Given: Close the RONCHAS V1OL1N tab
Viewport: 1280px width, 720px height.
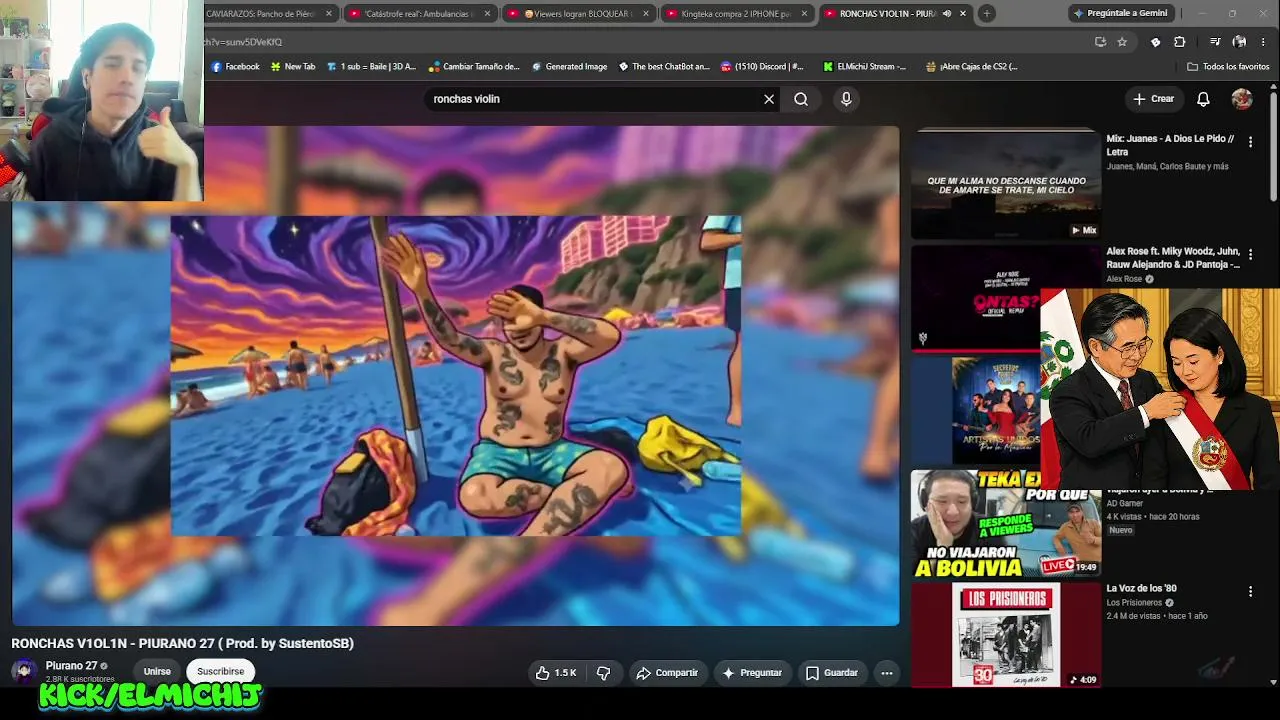Looking at the screenshot, I should tap(963, 14).
